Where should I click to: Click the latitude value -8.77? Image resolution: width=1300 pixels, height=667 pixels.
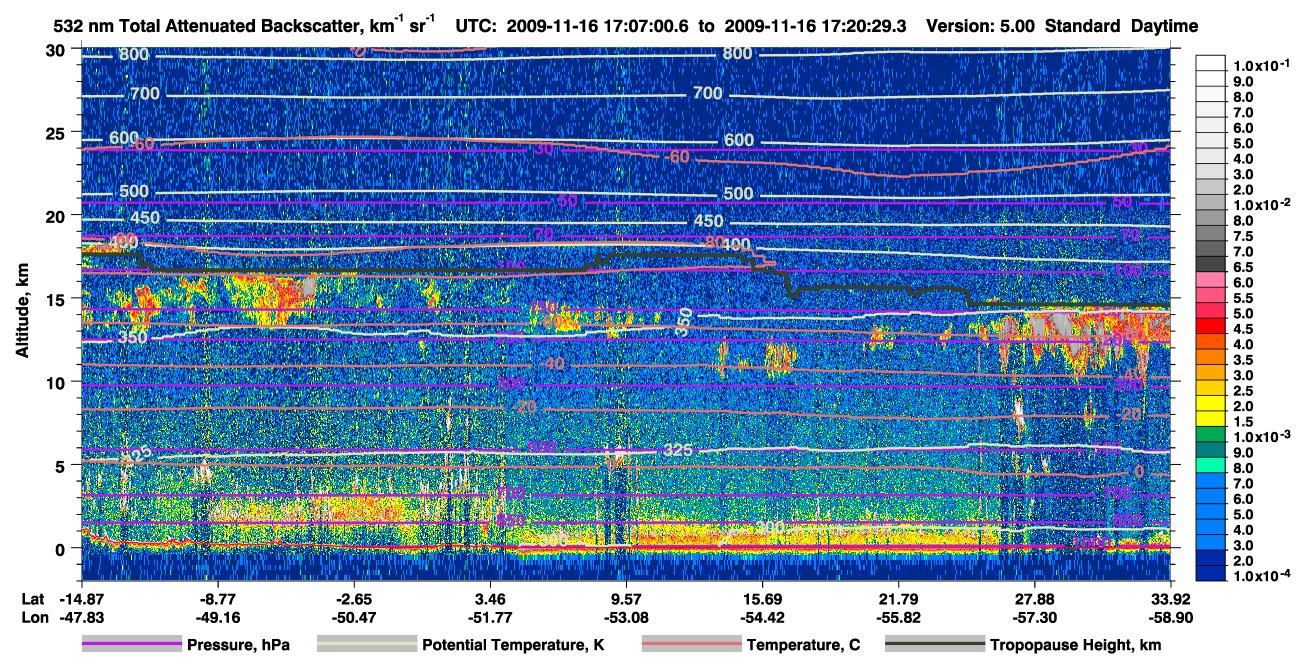217,598
